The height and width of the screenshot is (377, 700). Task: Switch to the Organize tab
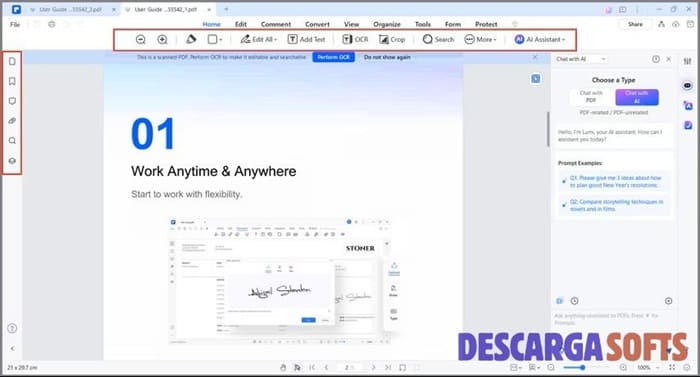pyautogui.click(x=387, y=24)
